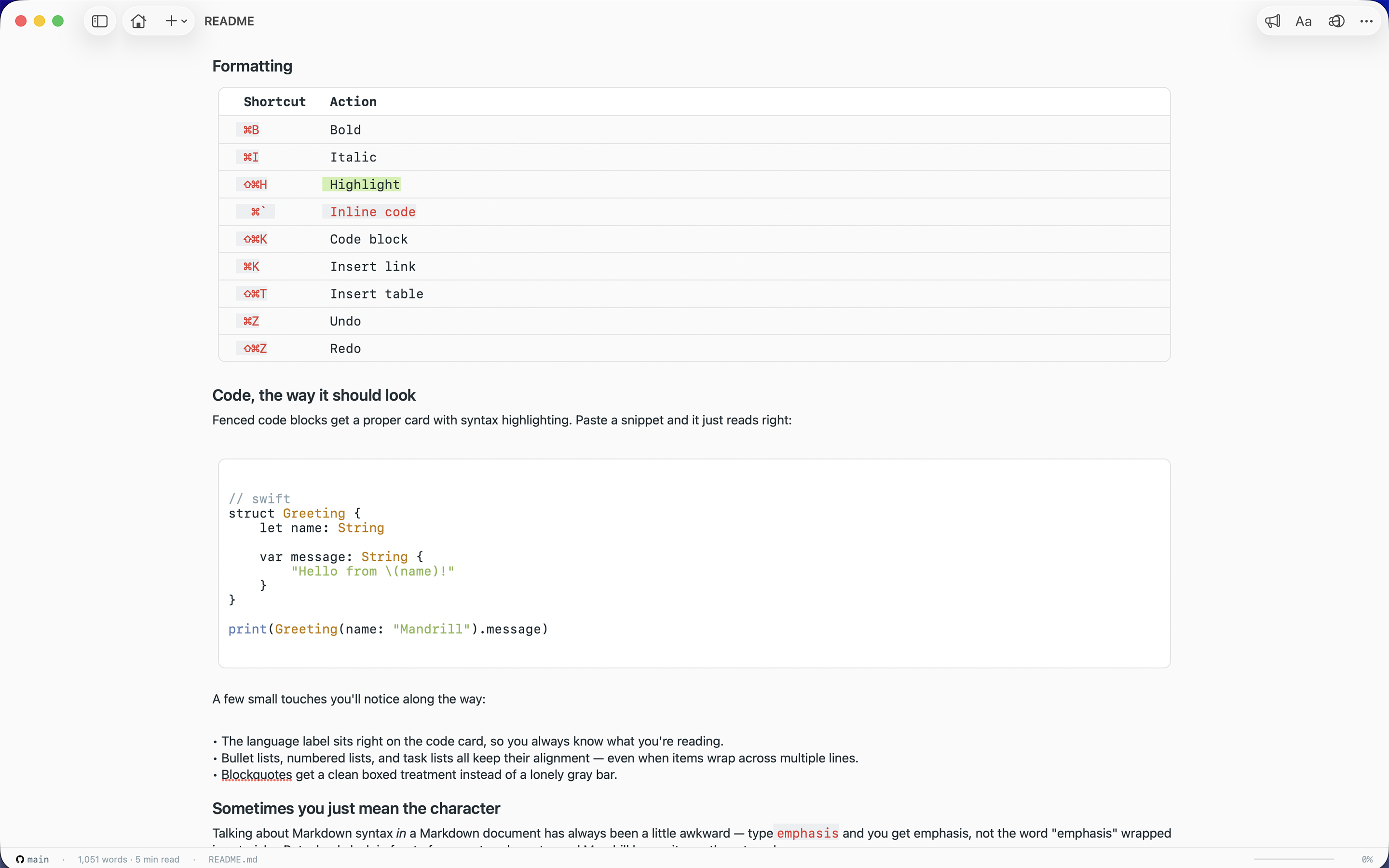This screenshot has width=1389, height=868.
Task: Click the Bold action cell
Action: tap(345, 130)
